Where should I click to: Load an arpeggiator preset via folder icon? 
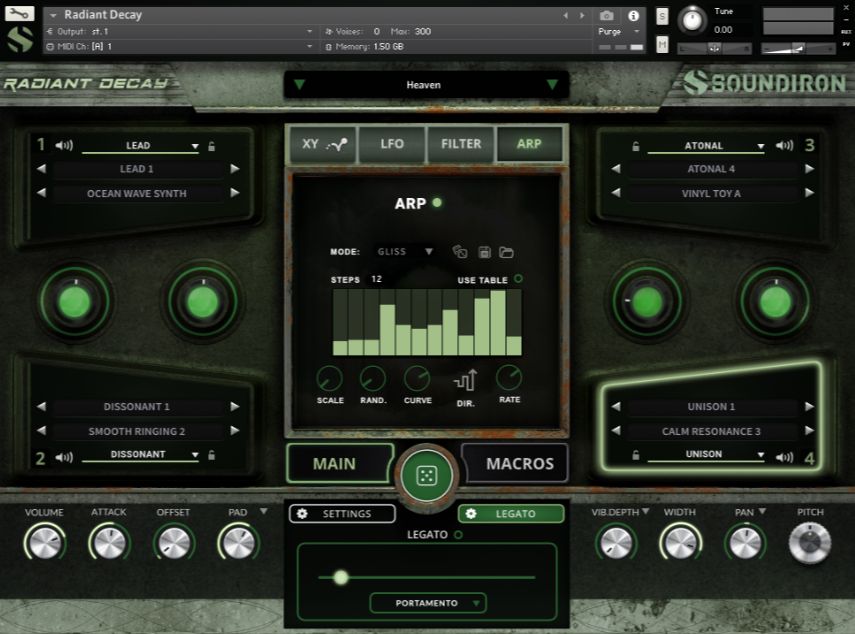click(x=505, y=252)
